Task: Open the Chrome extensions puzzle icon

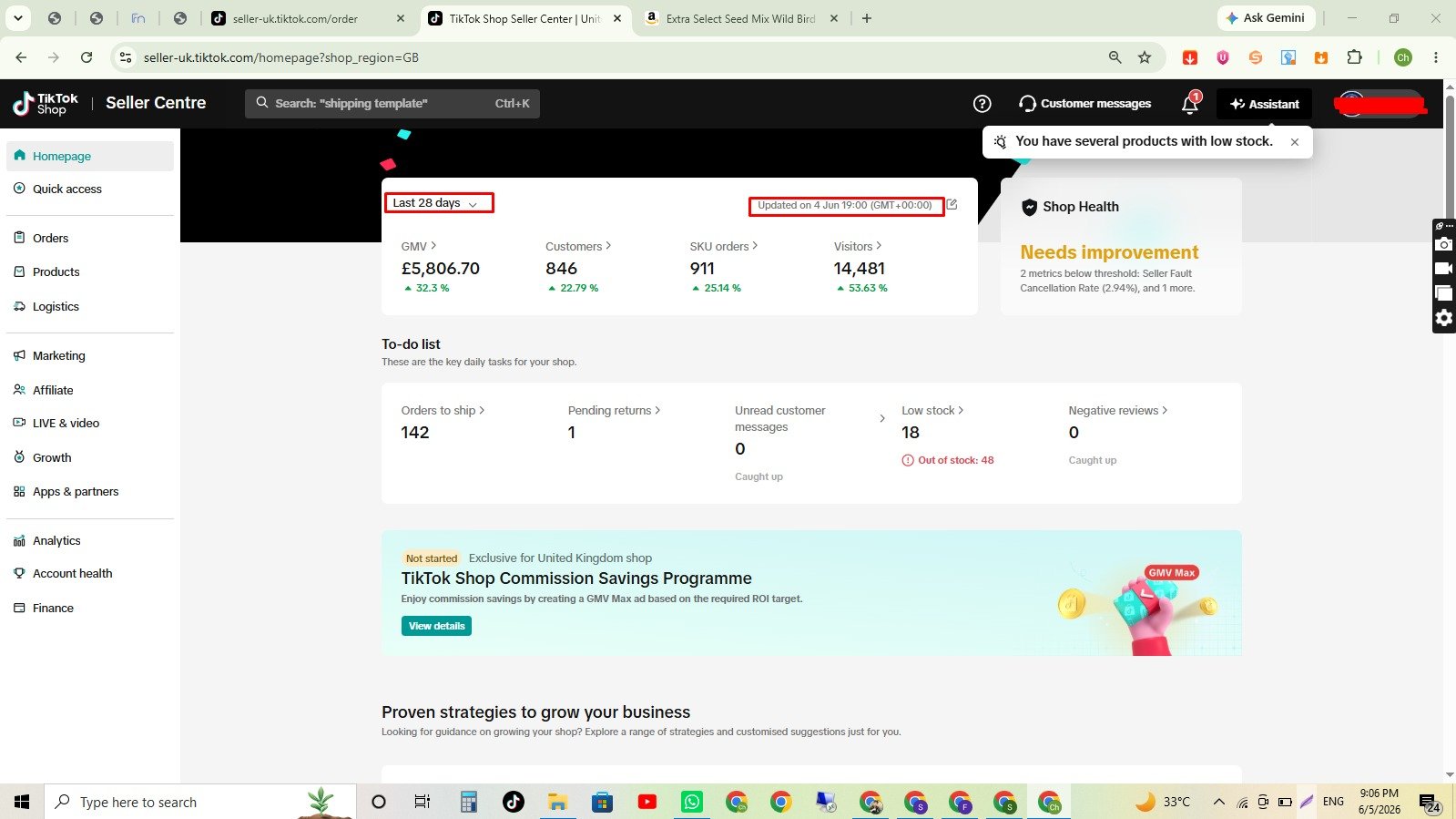Action: pyautogui.click(x=1354, y=57)
